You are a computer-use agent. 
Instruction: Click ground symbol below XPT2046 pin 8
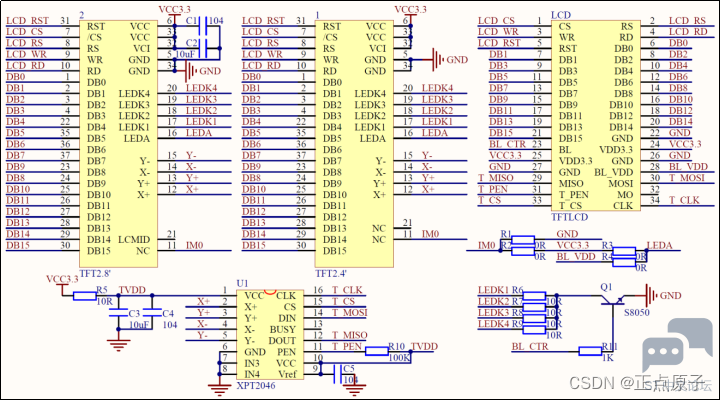[219, 390]
